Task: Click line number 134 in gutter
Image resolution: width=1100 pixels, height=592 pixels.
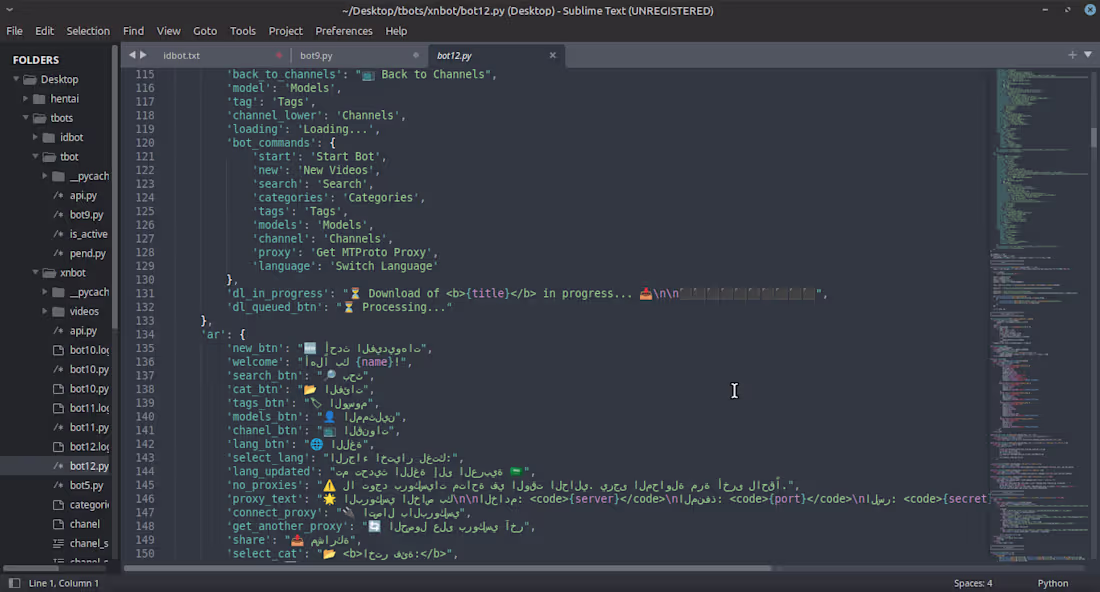Action: click(x=145, y=335)
